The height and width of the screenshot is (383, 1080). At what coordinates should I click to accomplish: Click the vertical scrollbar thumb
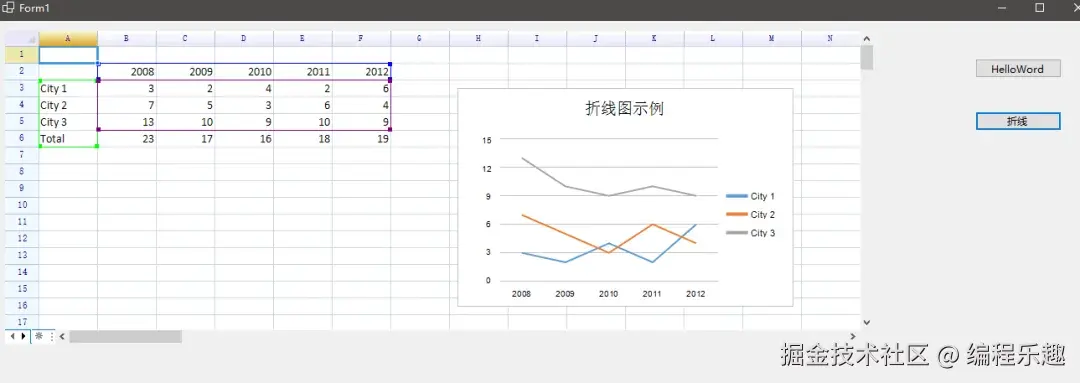click(x=866, y=58)
